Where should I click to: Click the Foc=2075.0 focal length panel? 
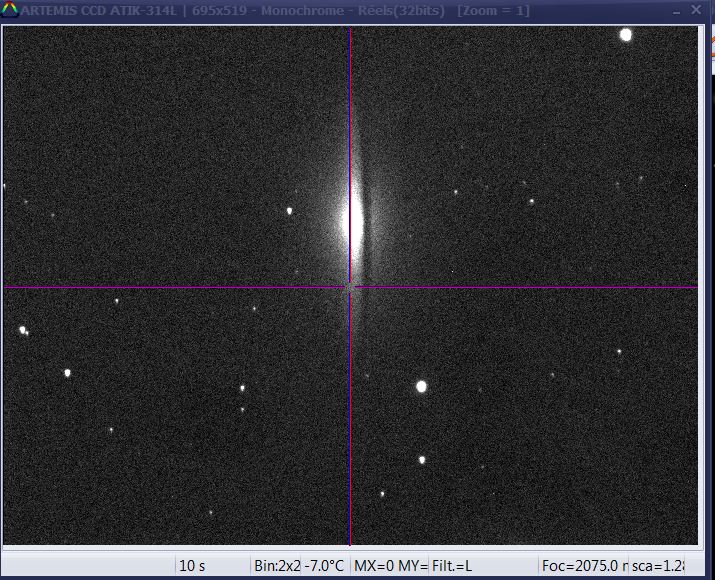click(x=583, y=566)
